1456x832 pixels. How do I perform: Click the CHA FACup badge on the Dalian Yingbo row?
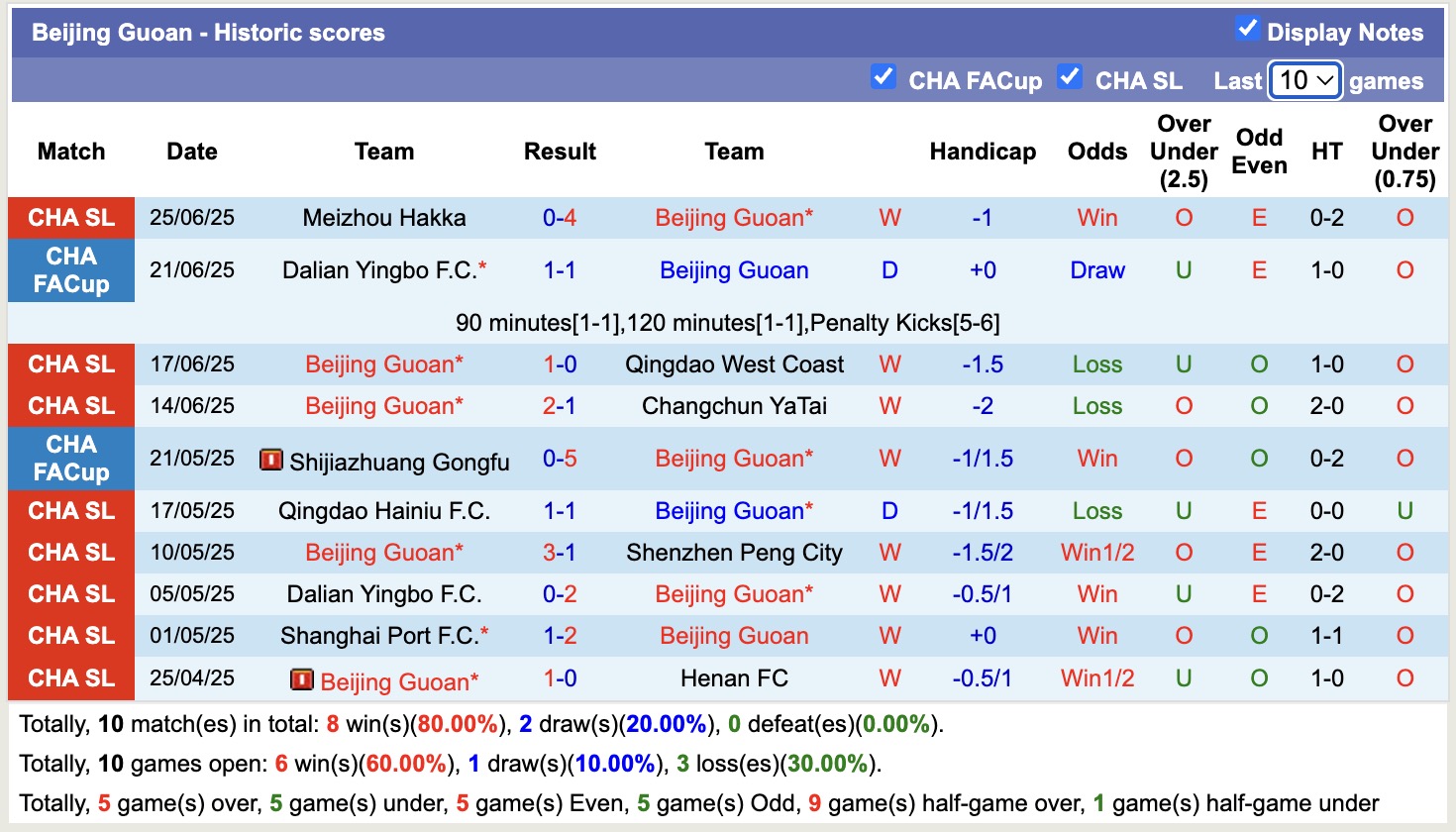(70, 270)
